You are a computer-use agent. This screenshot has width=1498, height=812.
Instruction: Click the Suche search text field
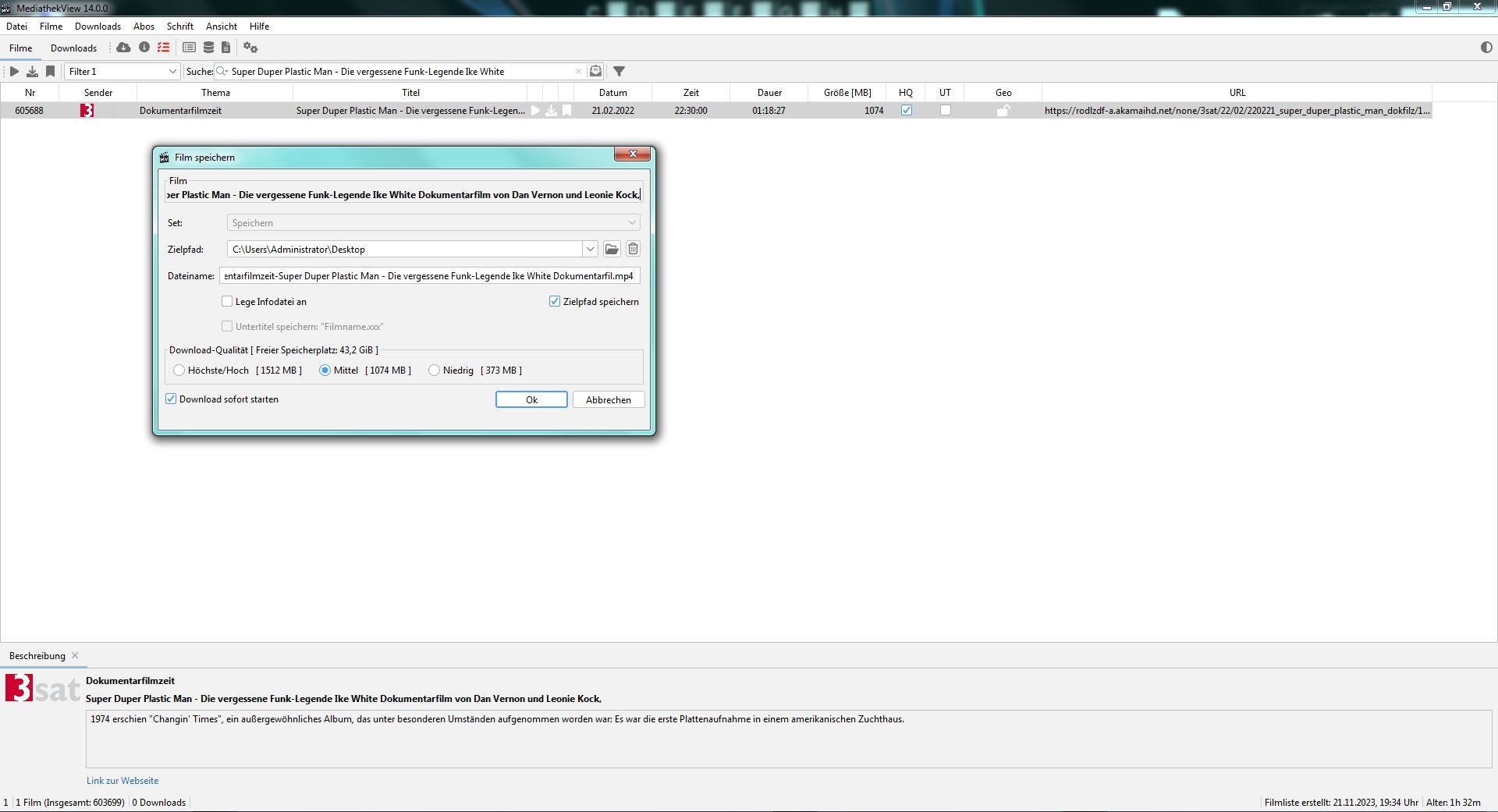(x=401, y=71)
